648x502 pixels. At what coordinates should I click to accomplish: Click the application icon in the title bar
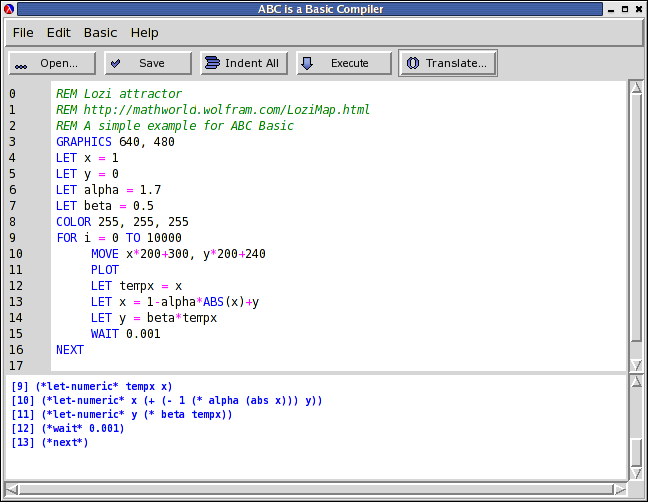(x=10, y=9)
